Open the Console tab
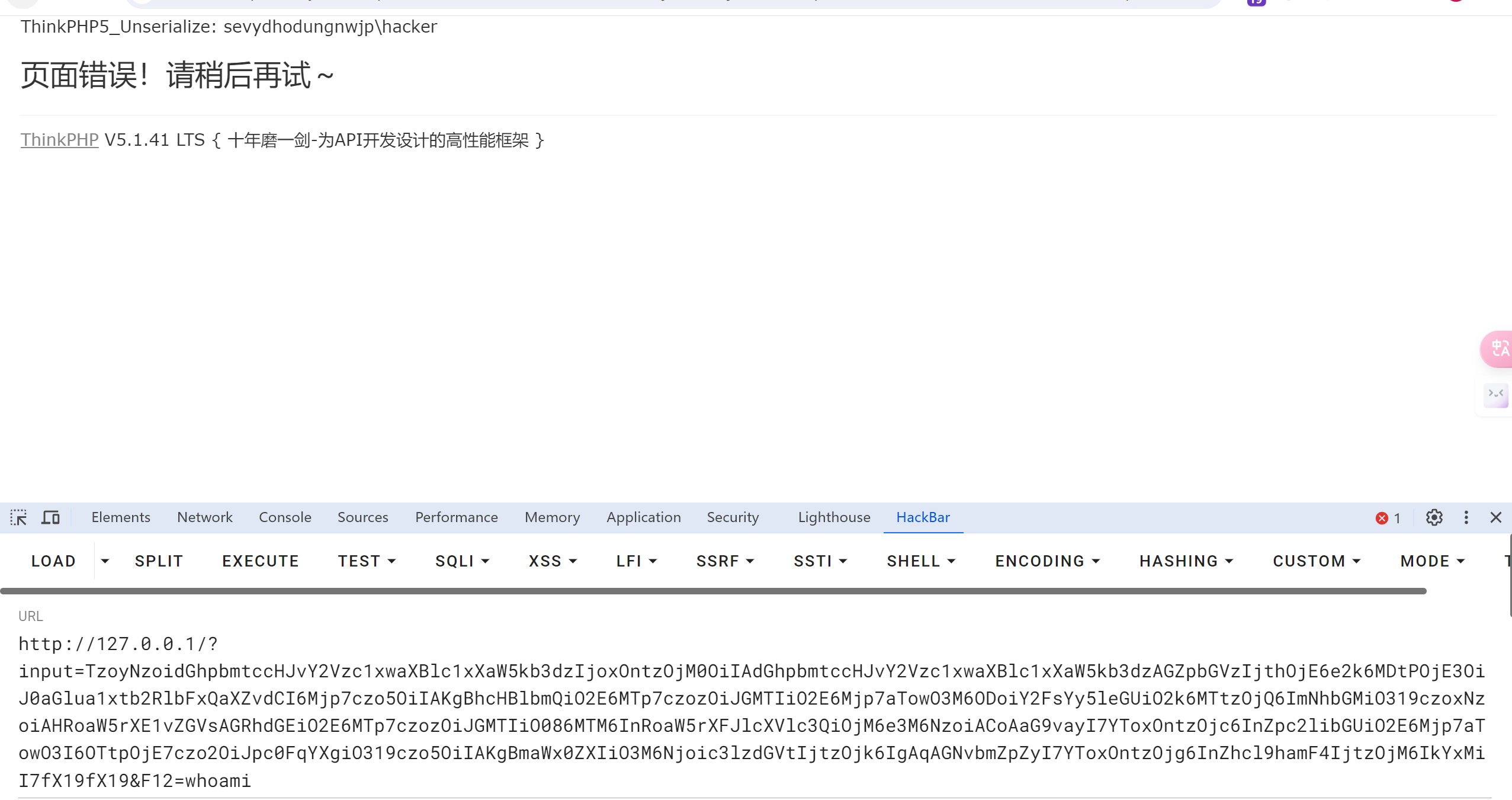Screen dimensions: 1512x800 [285, 517]
